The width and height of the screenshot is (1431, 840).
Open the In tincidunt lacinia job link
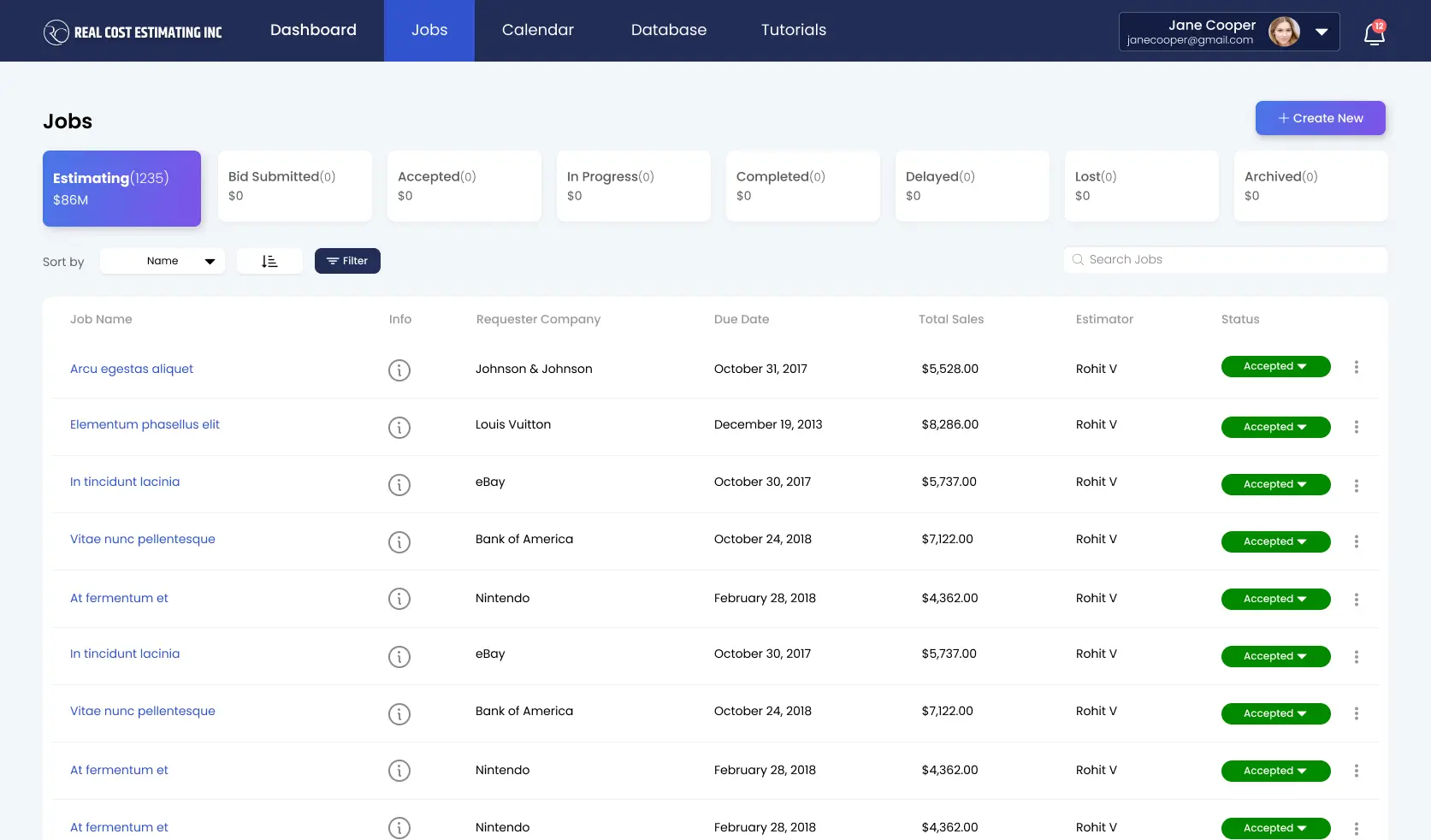click(125, 482)
